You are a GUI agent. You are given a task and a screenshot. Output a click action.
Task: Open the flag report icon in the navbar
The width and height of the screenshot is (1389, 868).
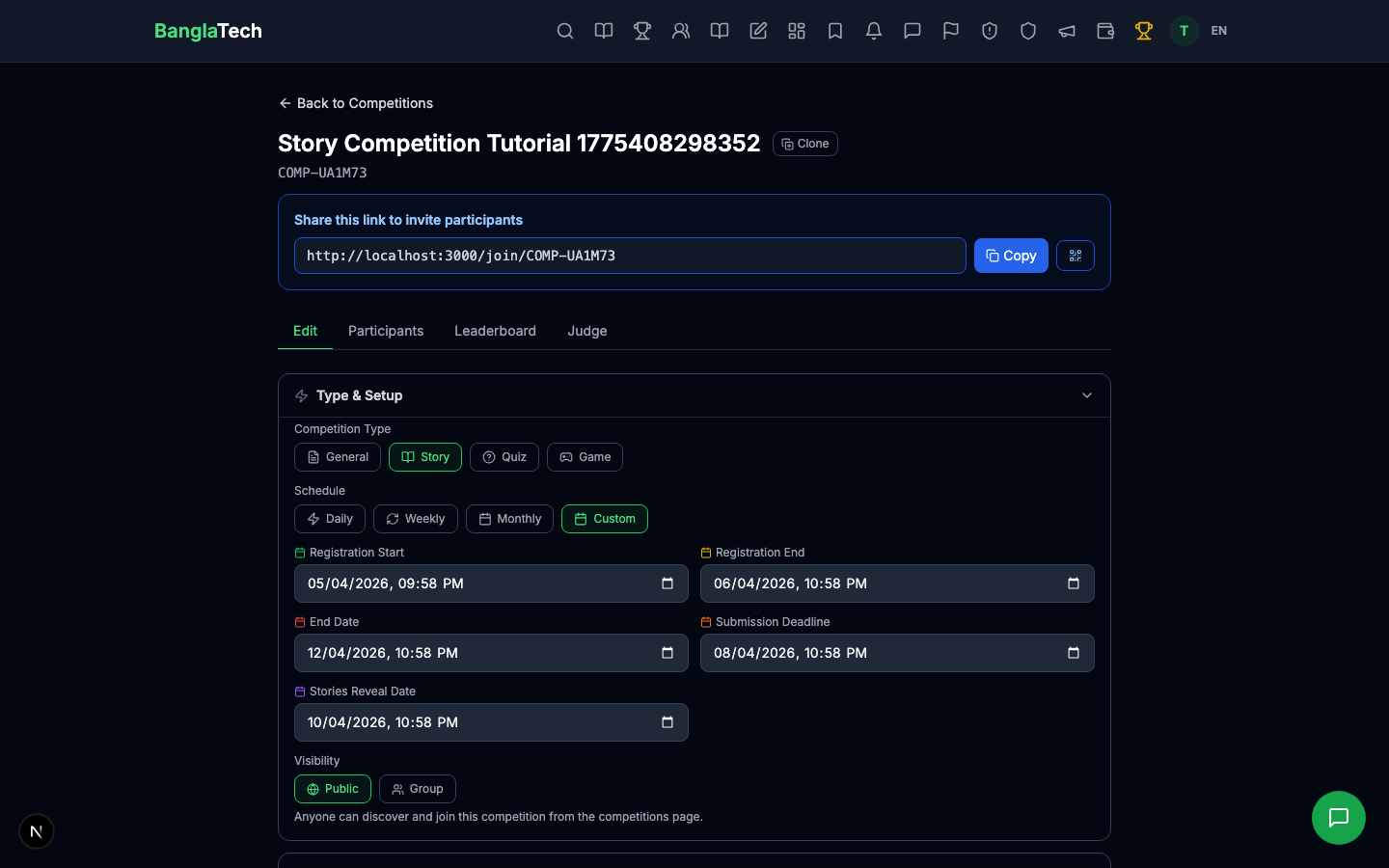(951, 31)
